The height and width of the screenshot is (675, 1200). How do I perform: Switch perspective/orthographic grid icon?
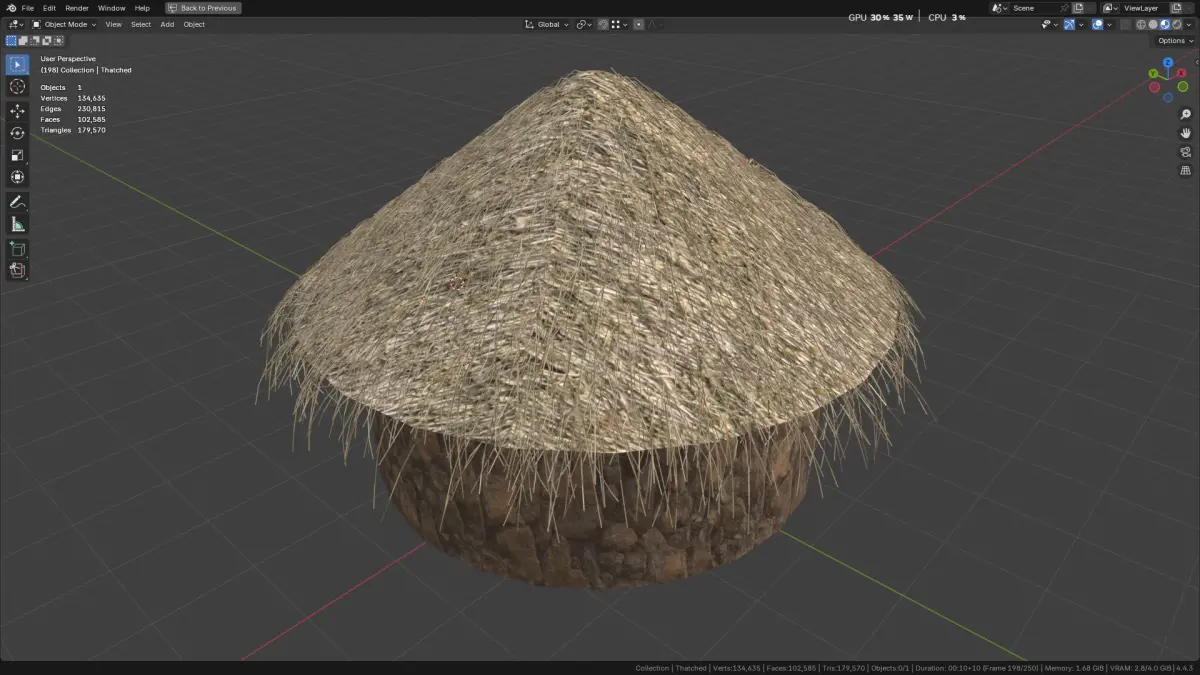point(1185,171)
